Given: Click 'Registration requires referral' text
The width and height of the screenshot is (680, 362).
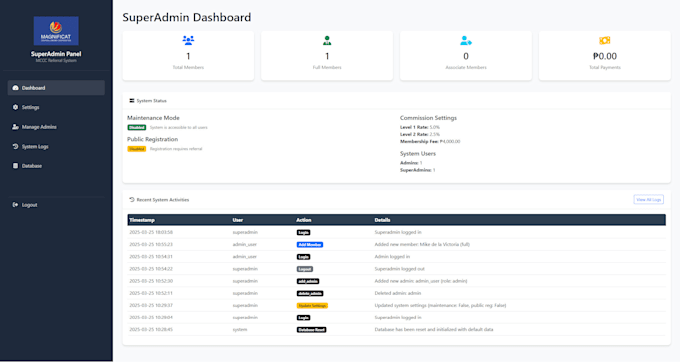Looking at the screenshot, I should (x=176, y=149).
